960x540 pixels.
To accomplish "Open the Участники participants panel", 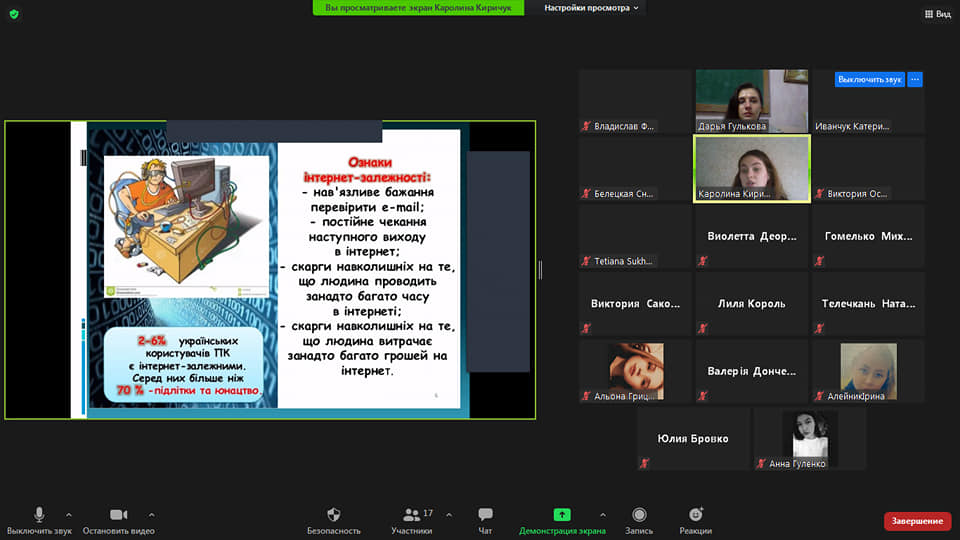I will [410, 515].
